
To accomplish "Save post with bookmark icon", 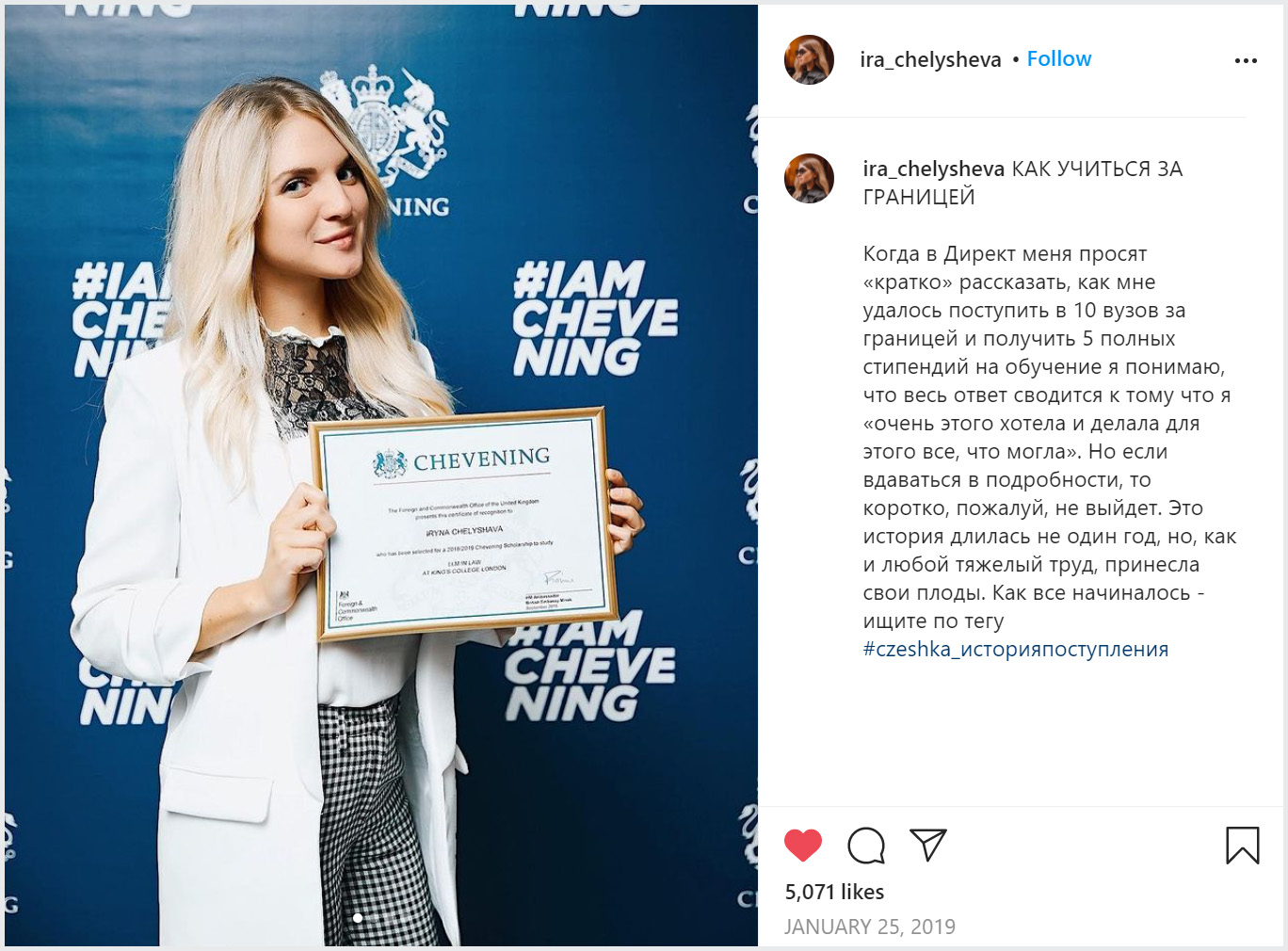I will point(1243,845).
